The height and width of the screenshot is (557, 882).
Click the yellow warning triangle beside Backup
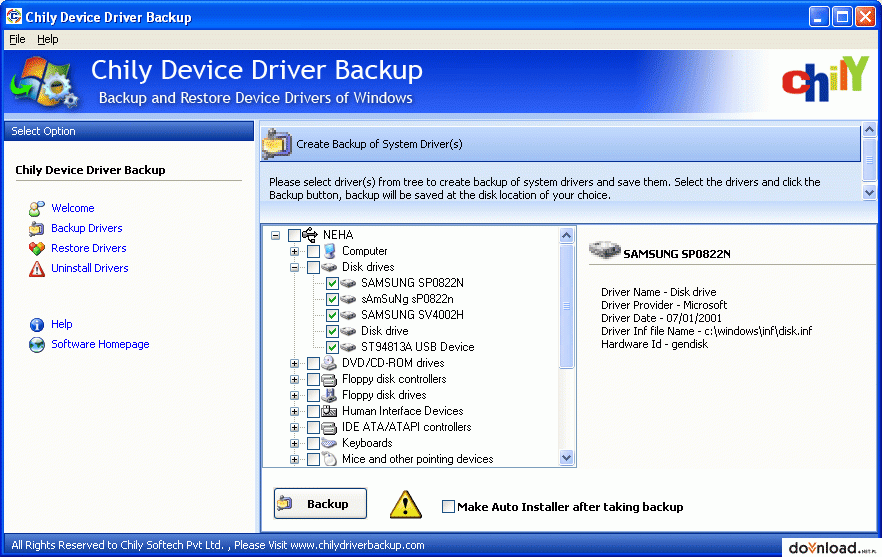click(x=406, y=504)
